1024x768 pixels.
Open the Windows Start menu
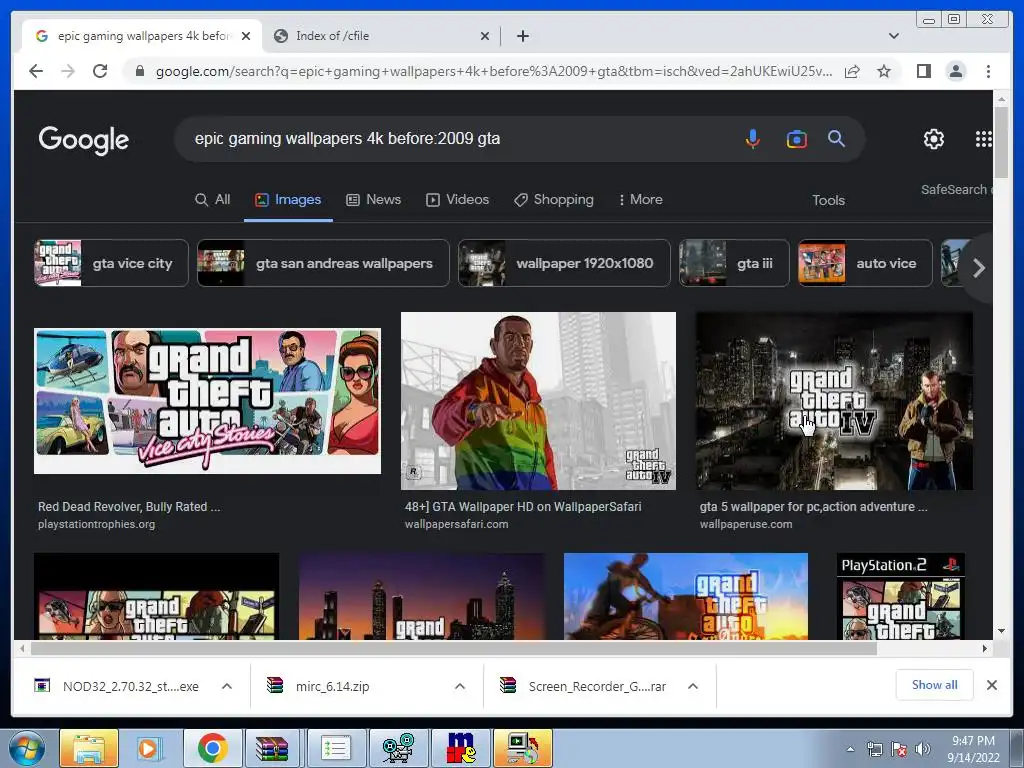[x=26, y=748]
